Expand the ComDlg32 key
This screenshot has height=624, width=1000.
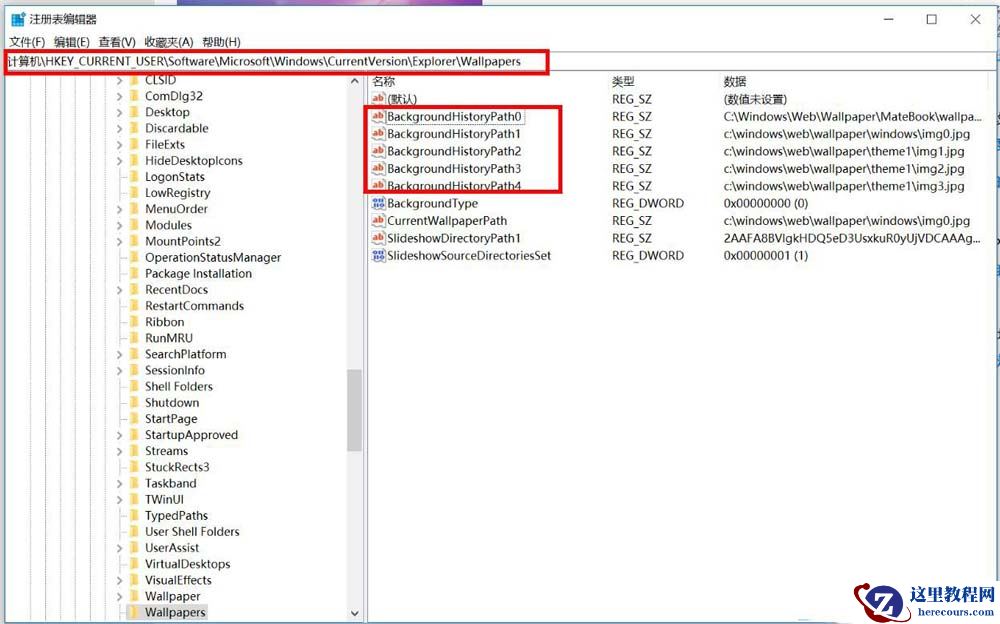pyautogui.click(x=119, y=96)
